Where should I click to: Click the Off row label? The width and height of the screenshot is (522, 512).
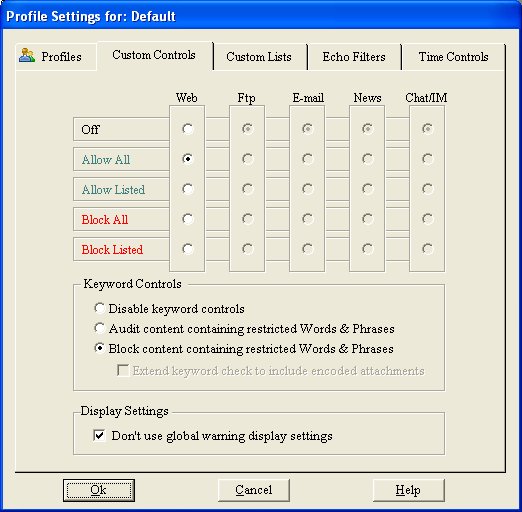90,129
